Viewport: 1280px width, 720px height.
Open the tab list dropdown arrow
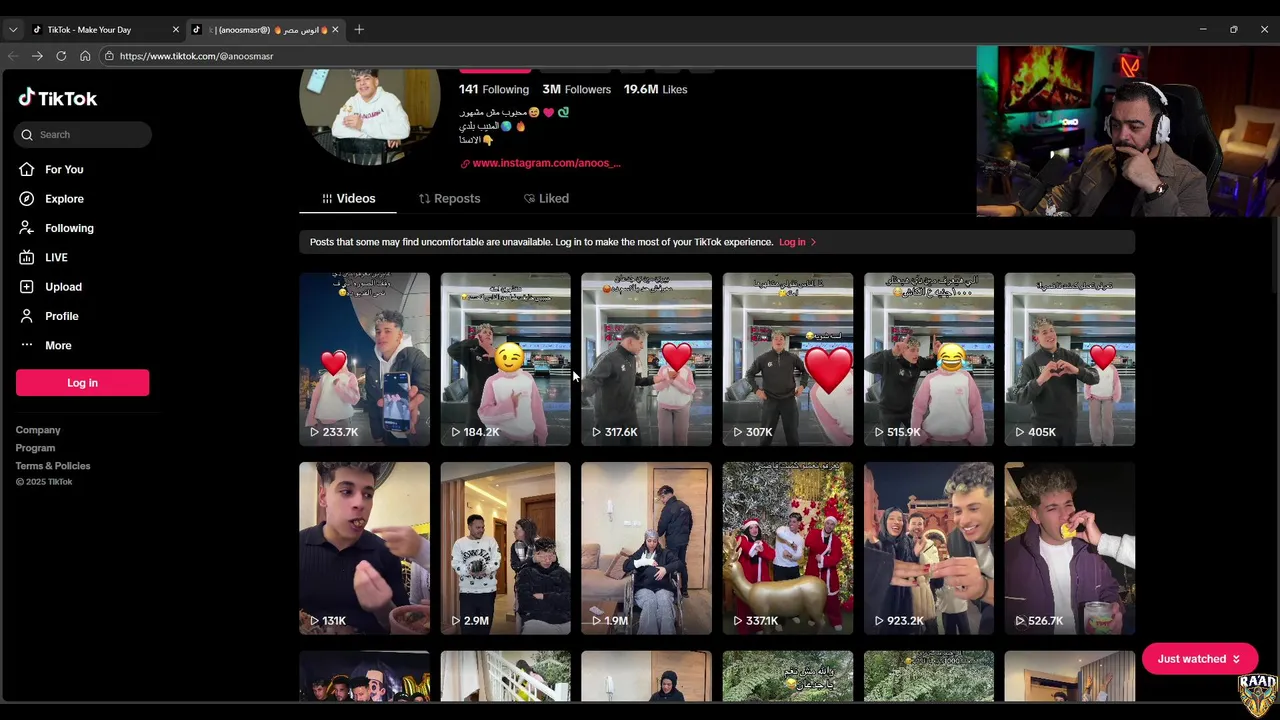coord(13,30)
